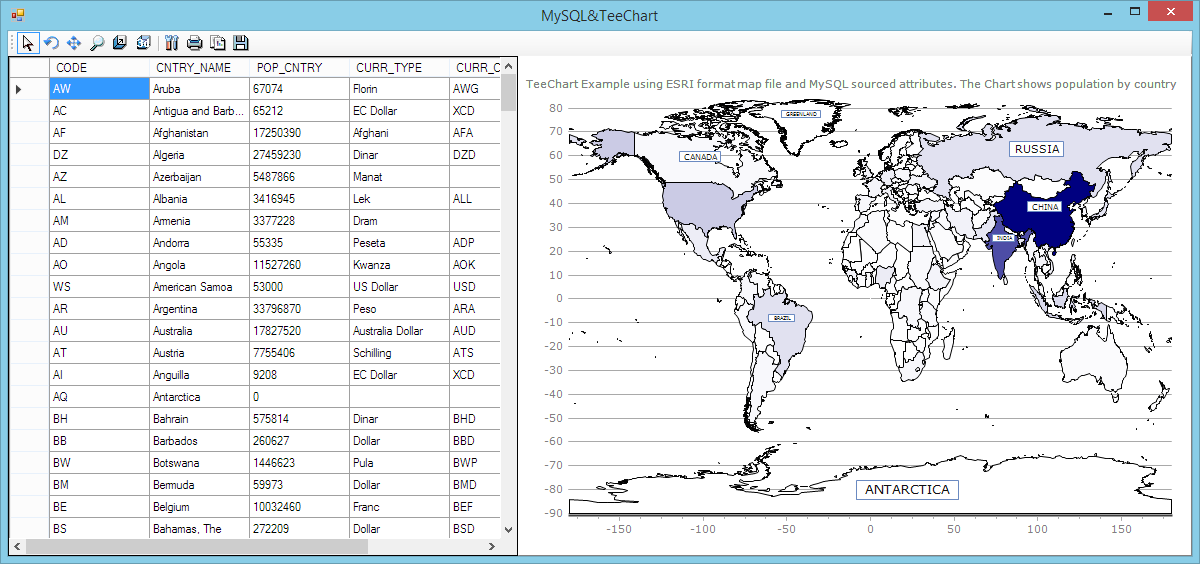The image size is (1200, 564).
Task: Click the copy chart icon
Action: pyautogui.click(x=217, y=43)
